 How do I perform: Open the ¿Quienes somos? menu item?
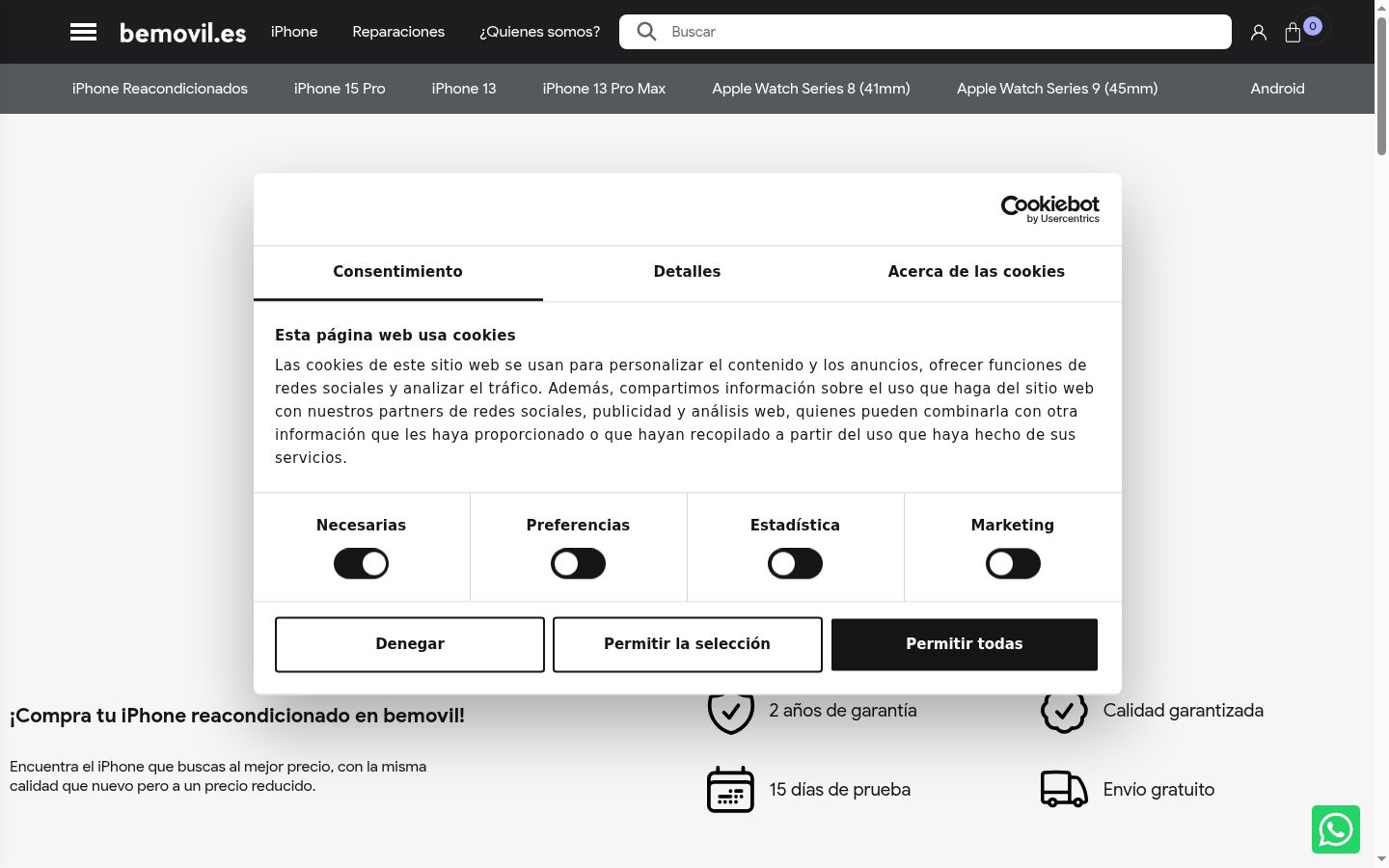(539, 32)
